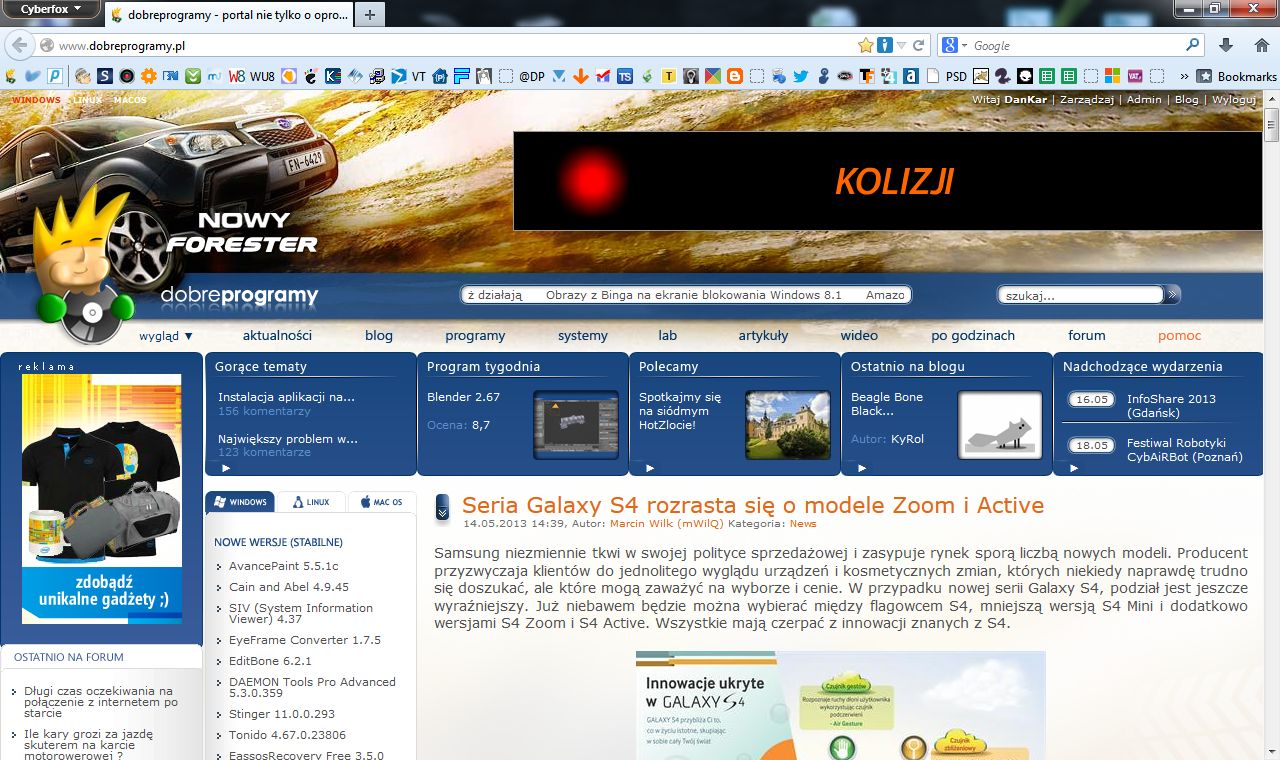Open the PayPal 'P' bookmark icon

(x=55, y=75)
